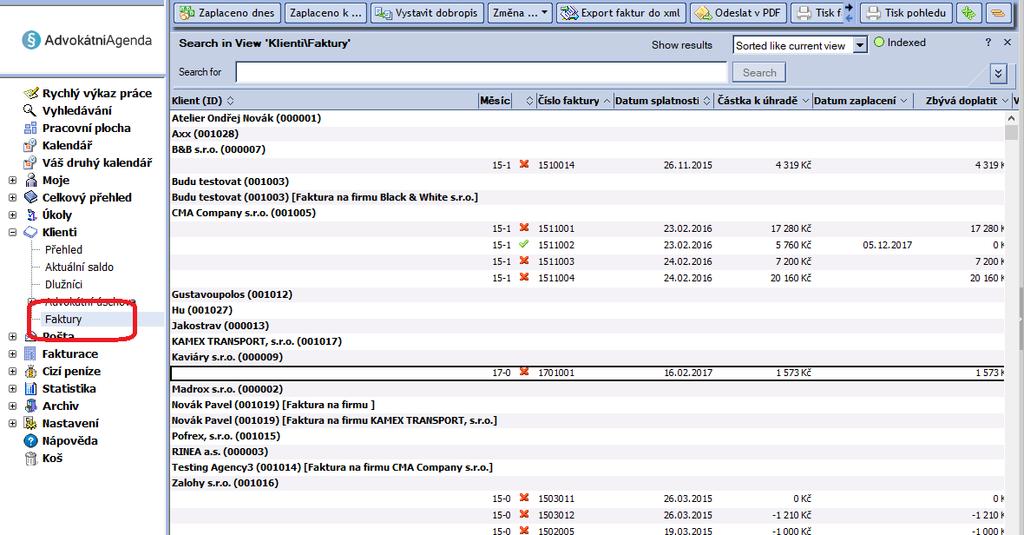Open Nápověda help icon
The width and height of the screenshot is (1024, 535).
31,441
